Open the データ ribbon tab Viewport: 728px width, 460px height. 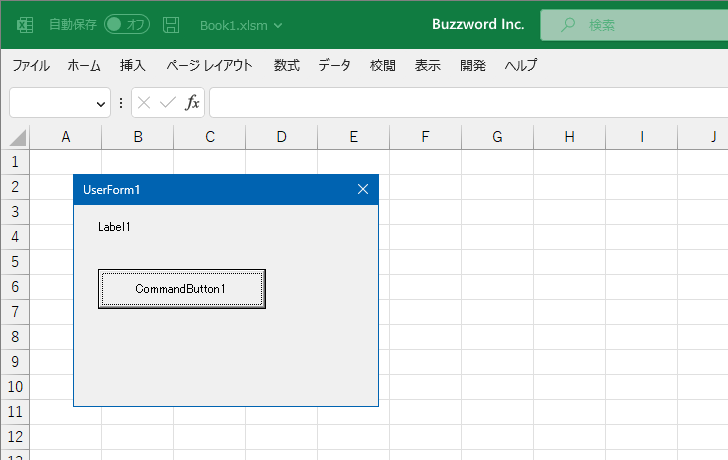(334, 65)
